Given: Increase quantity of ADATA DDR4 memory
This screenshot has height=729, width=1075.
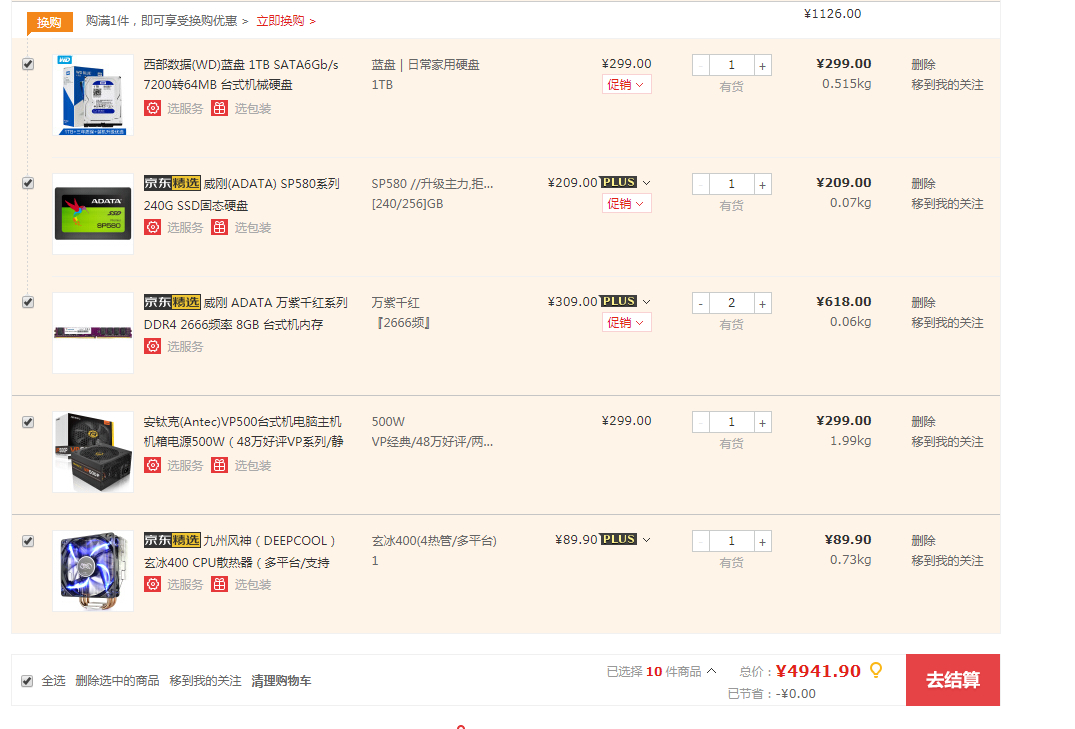Looking at the screenshot, I should 762,303.
